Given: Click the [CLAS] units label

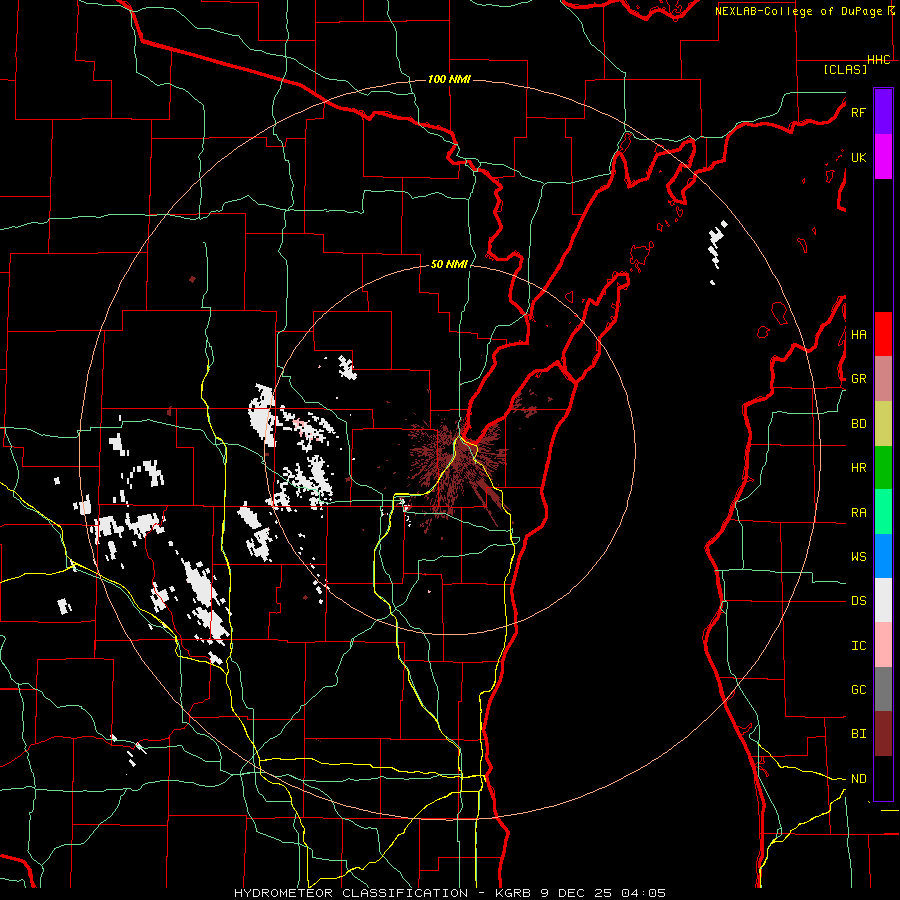Looking at the screenshot, I should coord(845,69).
